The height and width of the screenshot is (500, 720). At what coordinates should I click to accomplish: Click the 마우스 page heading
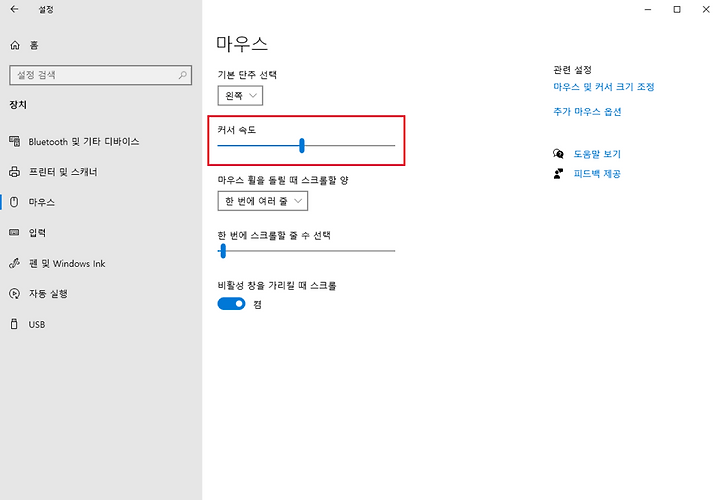(x=242, y=44)
